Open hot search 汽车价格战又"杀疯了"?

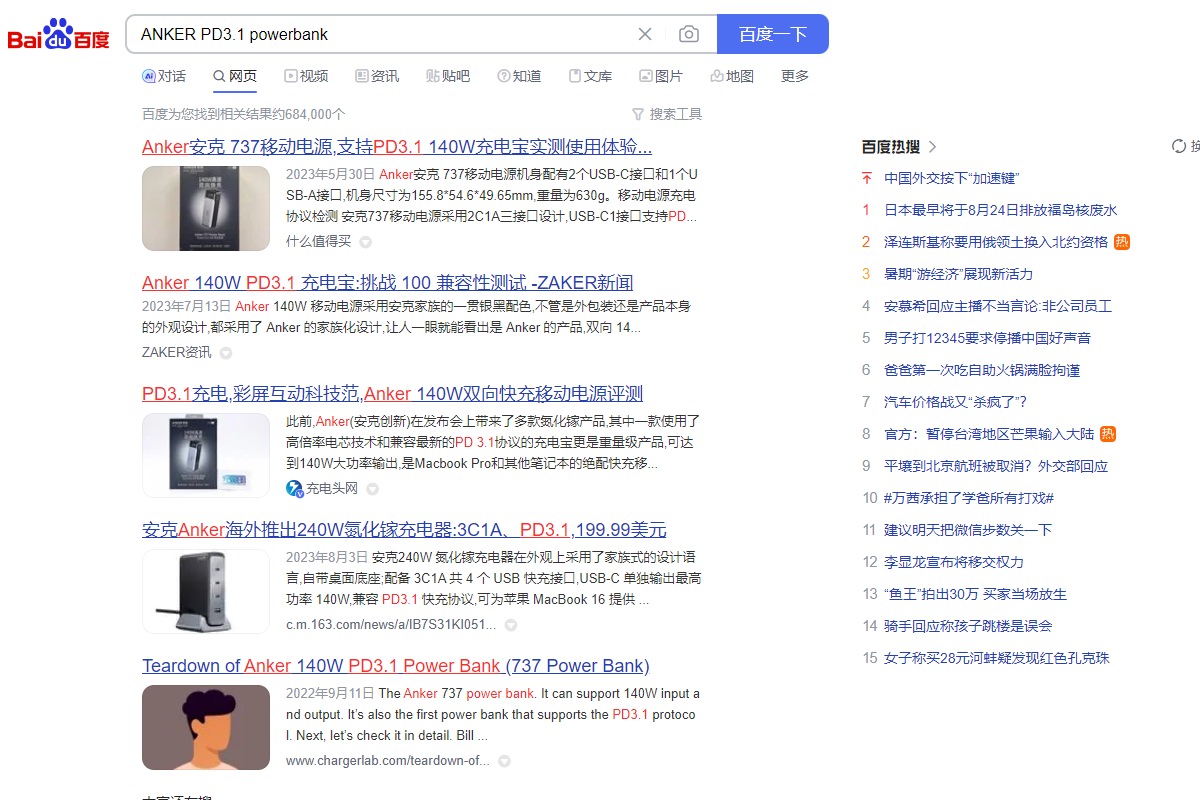pos(956,402)
